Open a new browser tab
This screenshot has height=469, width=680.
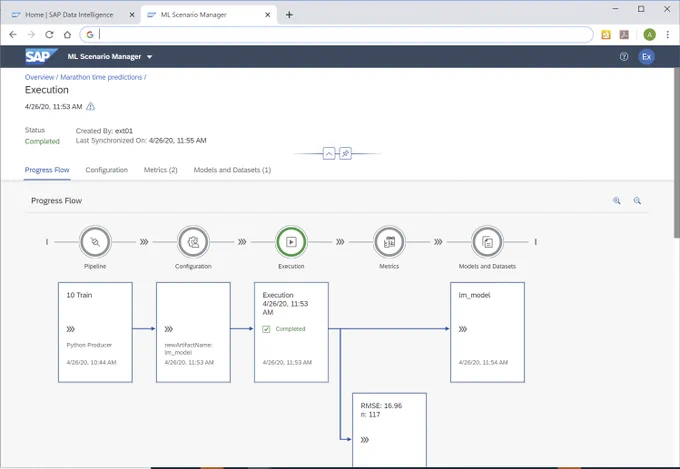[289, 15]
